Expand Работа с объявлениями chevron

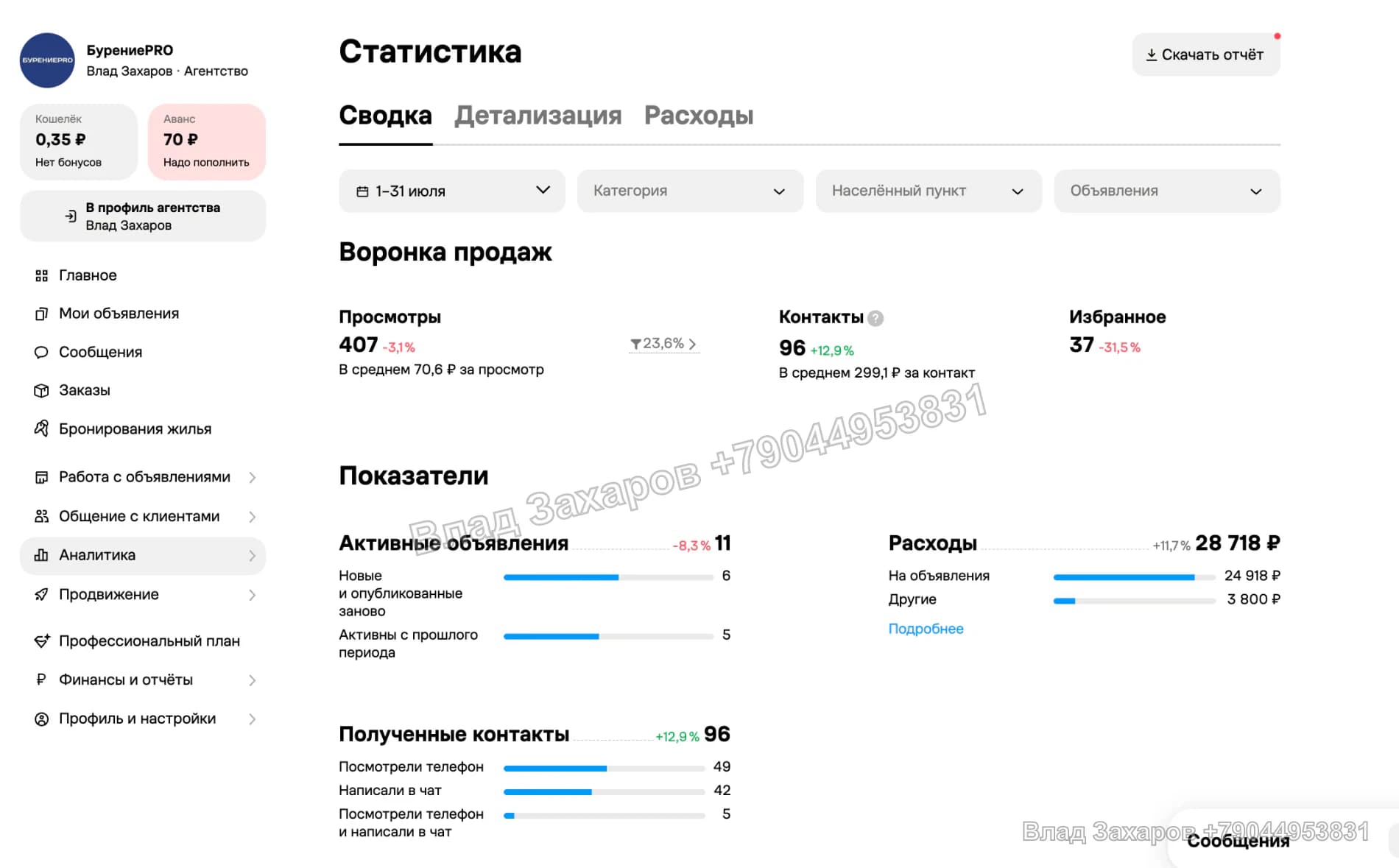pos(252,477)
